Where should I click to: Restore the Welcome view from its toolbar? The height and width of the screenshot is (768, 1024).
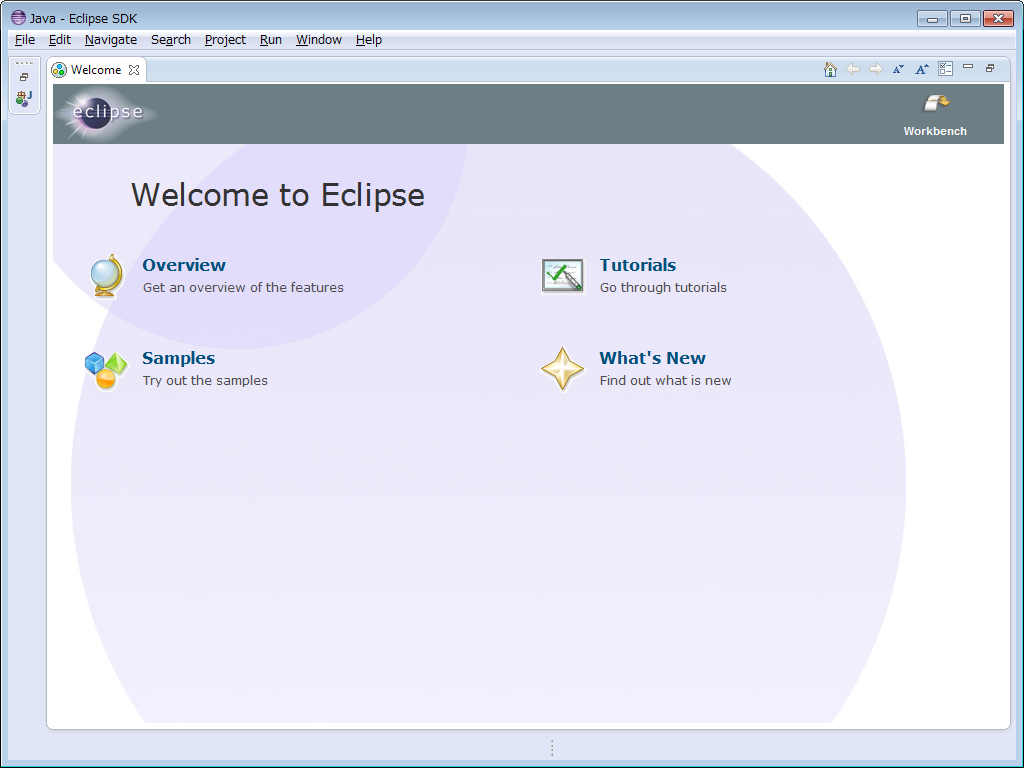[x=990, y=68]
